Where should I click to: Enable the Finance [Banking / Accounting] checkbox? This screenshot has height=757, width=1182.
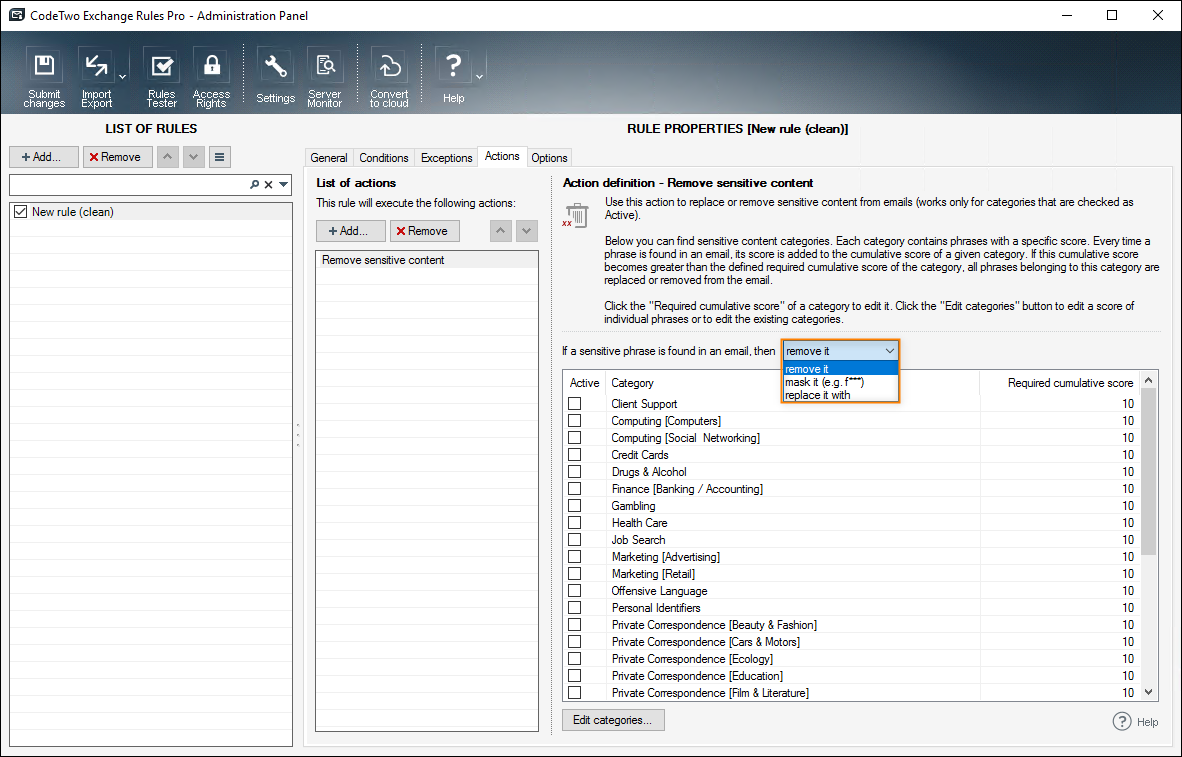coord(575,489)
